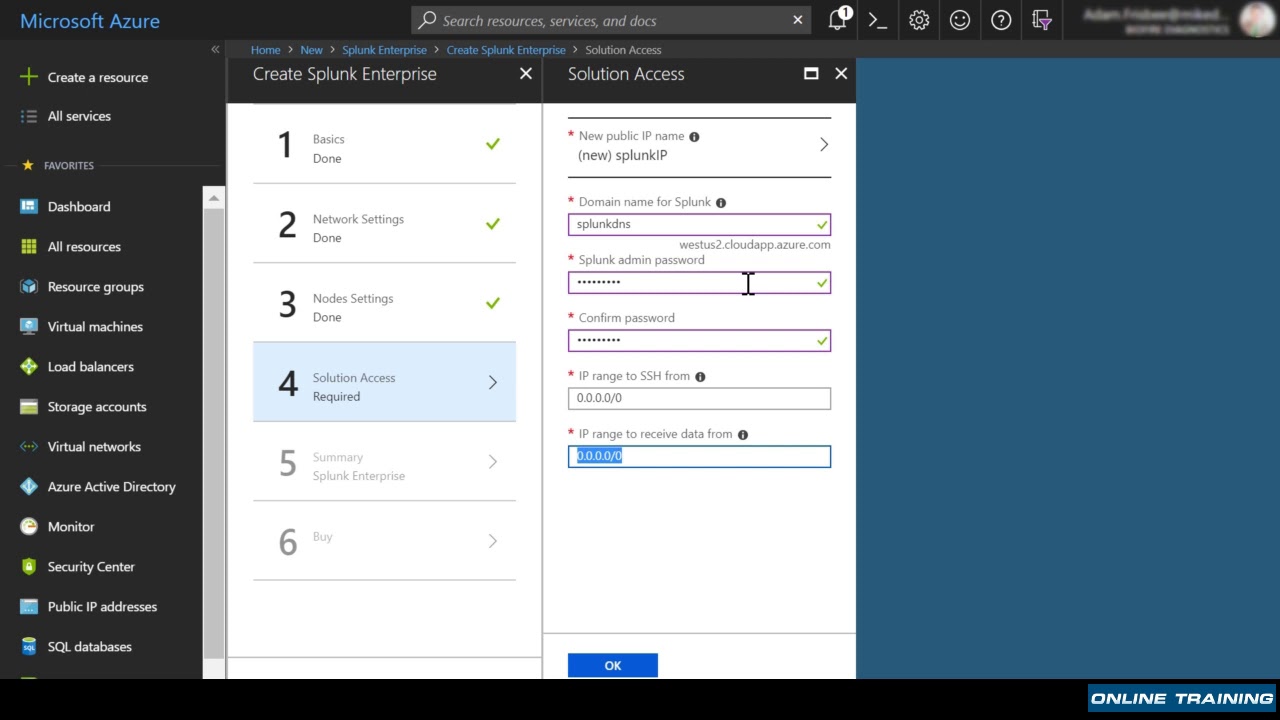Collapse the left sidebar with double chevron
Viewport: 1280px width, 720px height.
[x=215, y=49]
